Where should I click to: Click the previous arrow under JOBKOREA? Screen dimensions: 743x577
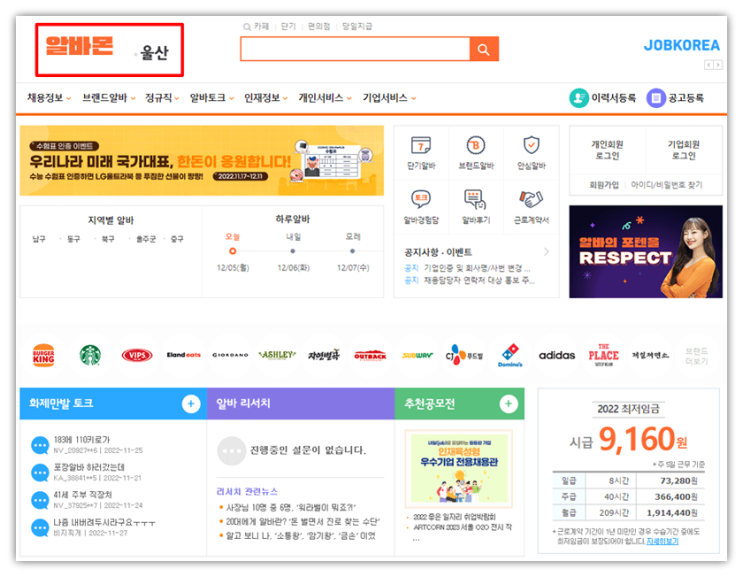point(709,65)
